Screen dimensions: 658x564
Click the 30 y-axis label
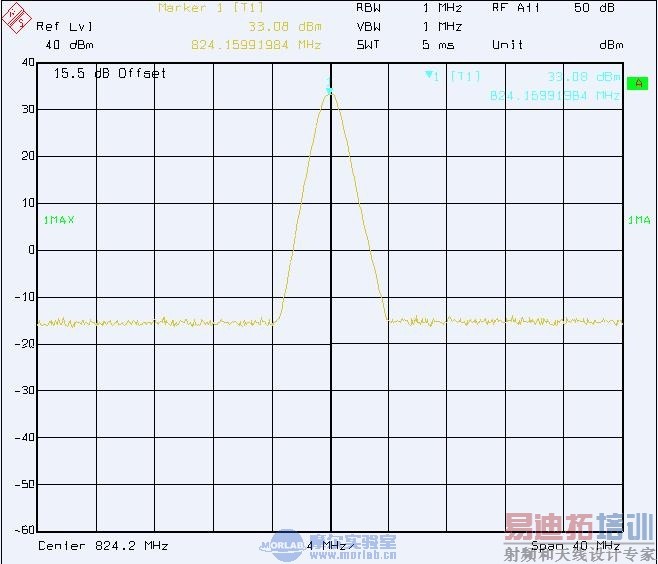[x=28, y=109]
